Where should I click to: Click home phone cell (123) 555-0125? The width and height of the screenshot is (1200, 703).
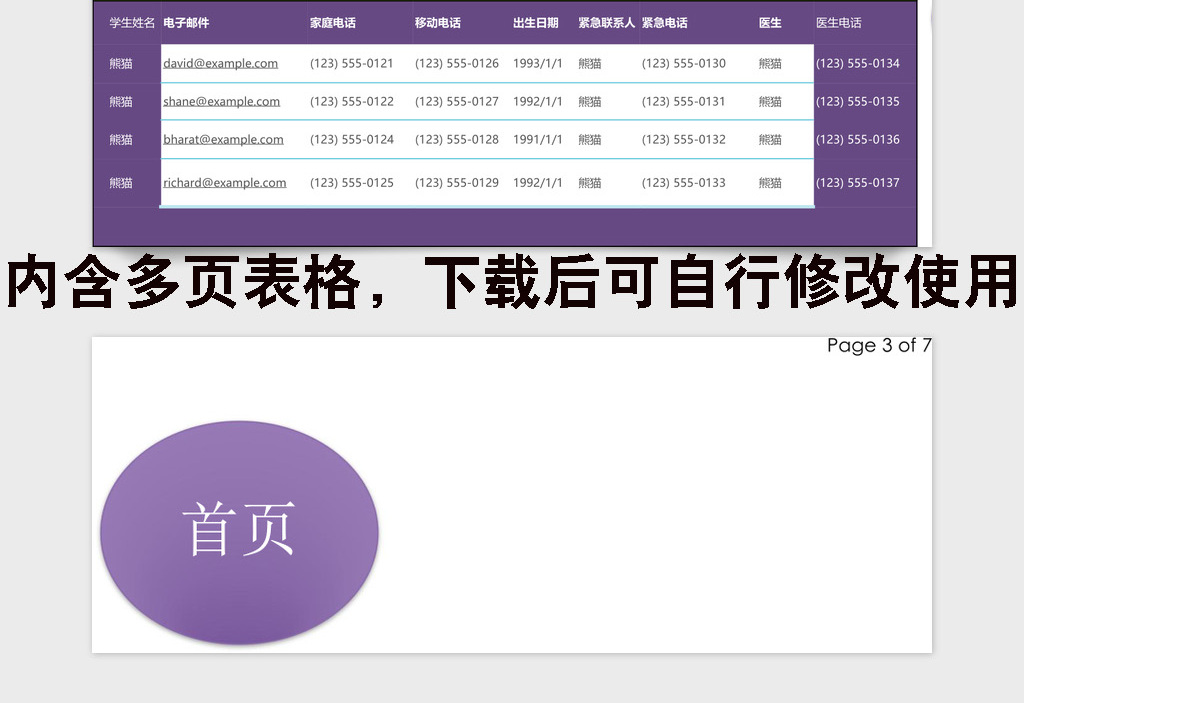(x=352, y=182)
